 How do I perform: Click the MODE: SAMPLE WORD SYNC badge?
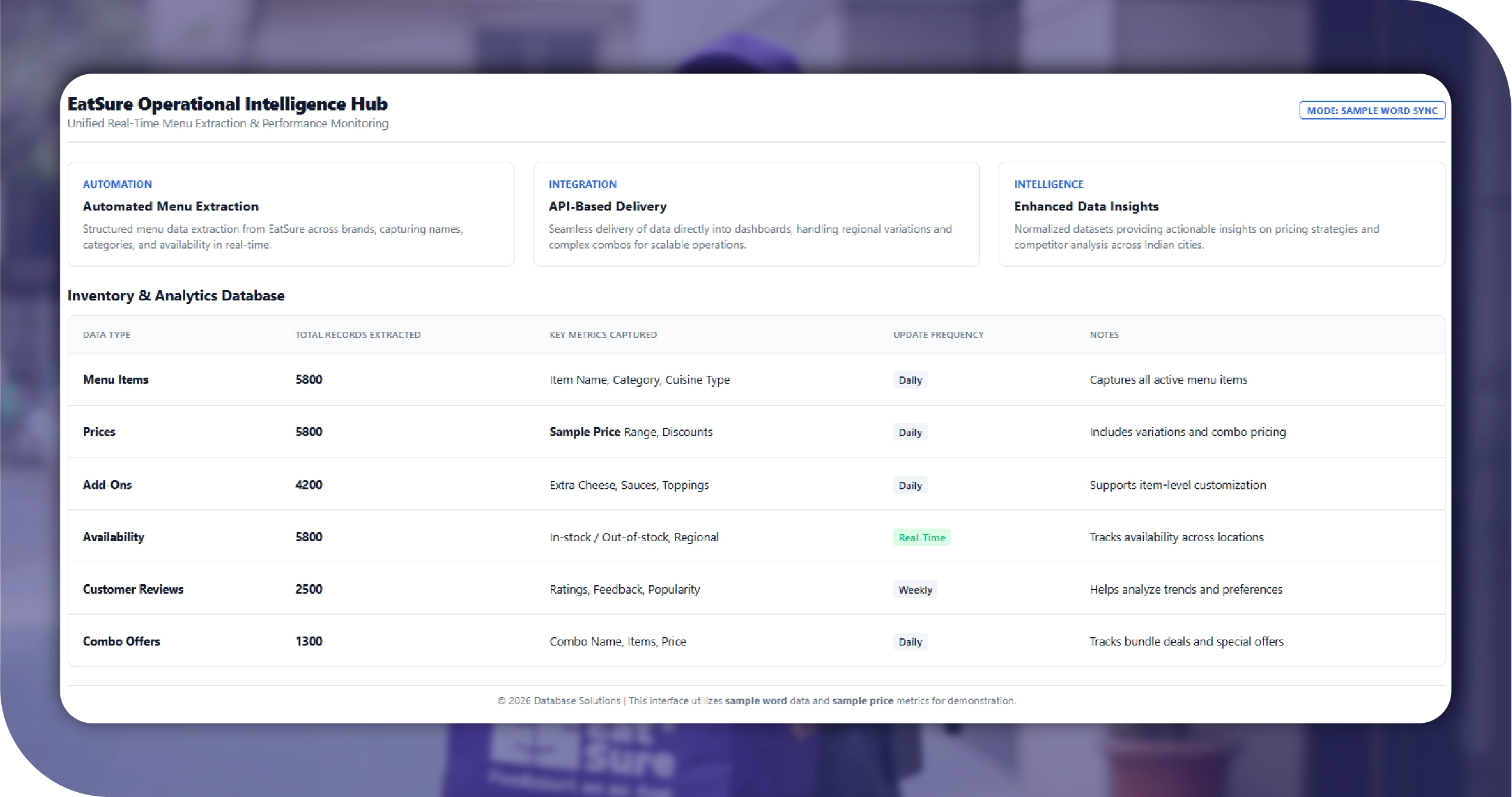1371,110
